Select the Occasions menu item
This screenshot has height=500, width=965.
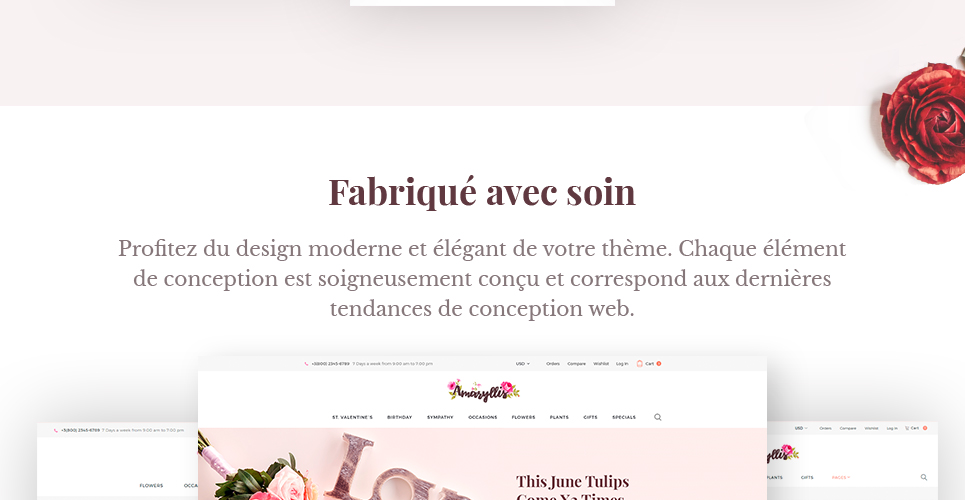pyautogui.click(x=482, y=417)
